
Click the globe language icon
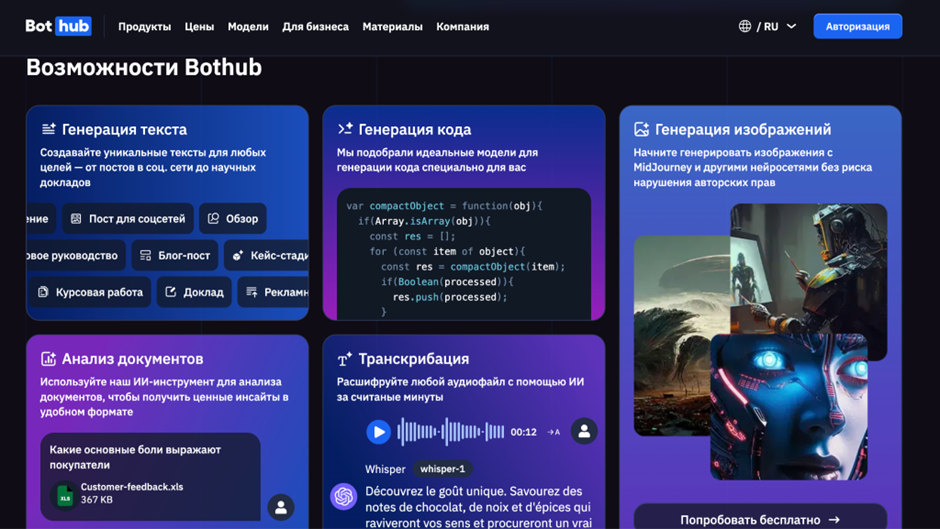pyautogui.click(x=745, y=26)
